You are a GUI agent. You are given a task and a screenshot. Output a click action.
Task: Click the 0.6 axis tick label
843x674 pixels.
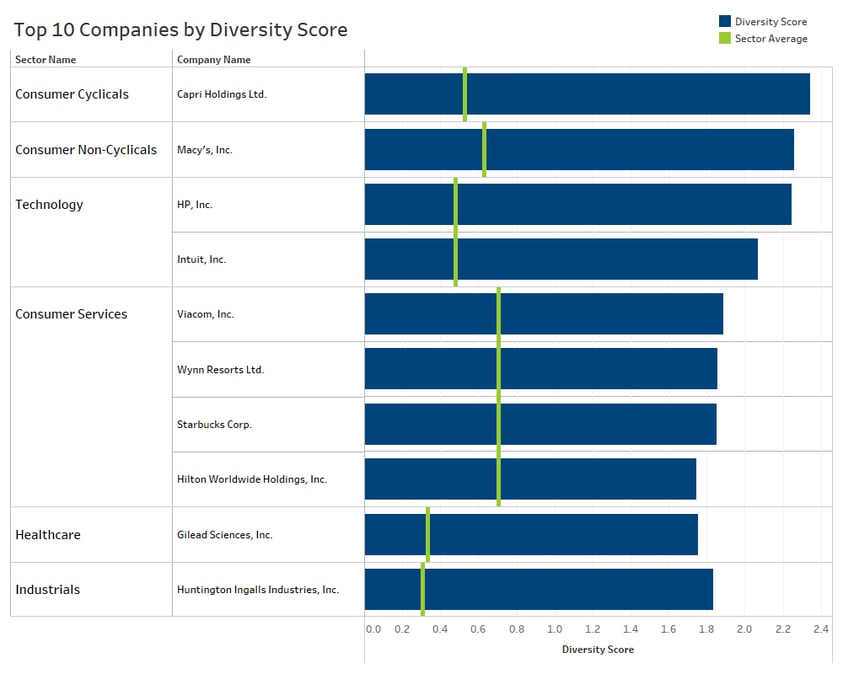478,629
